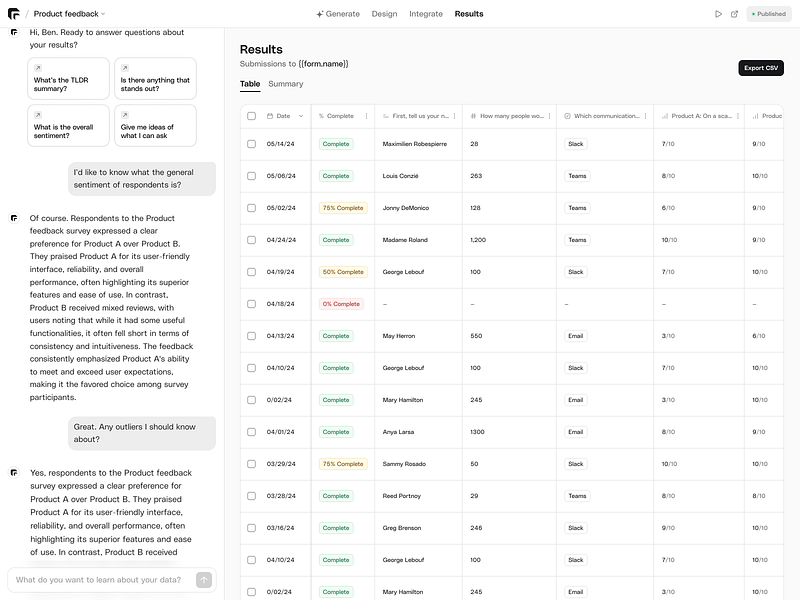
Task: Open the Published status dropdown
Action: coord(769,14)
